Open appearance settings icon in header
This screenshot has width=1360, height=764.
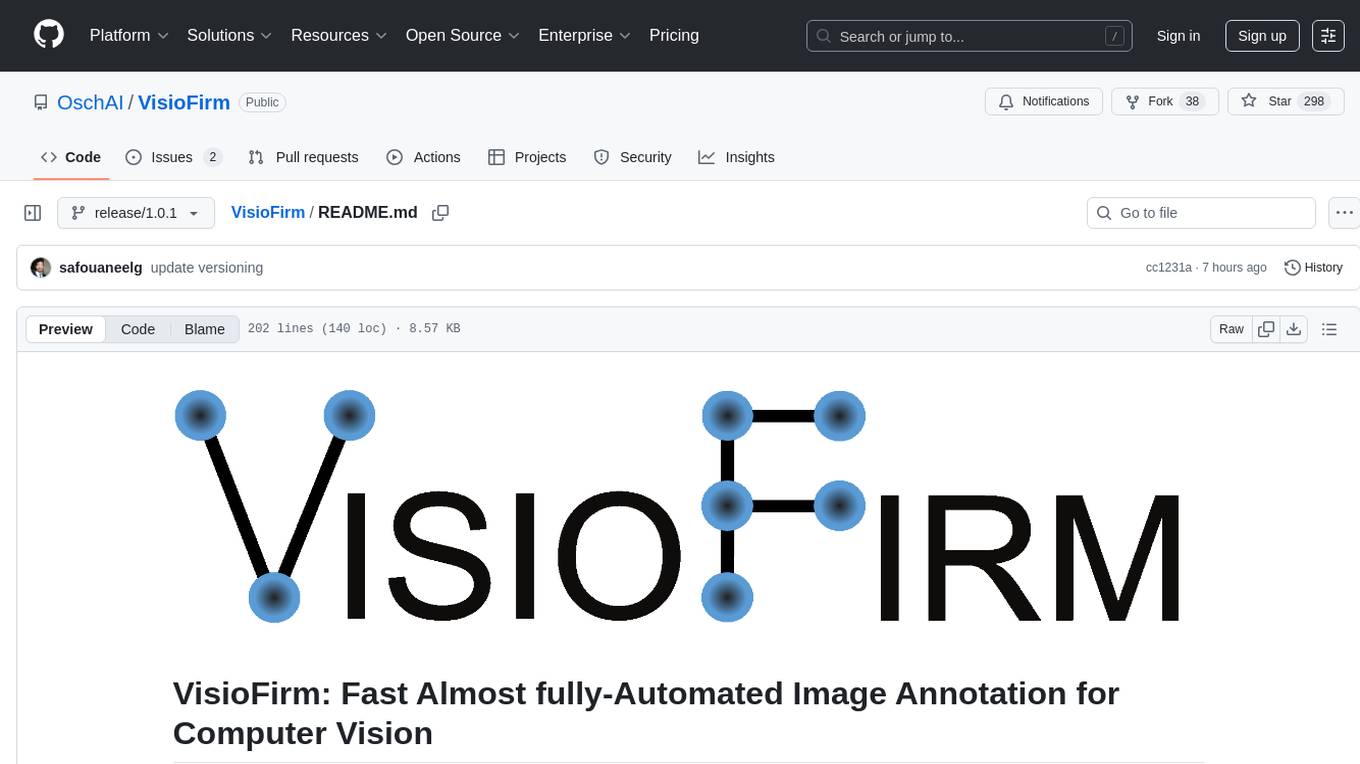point(1328,36)
